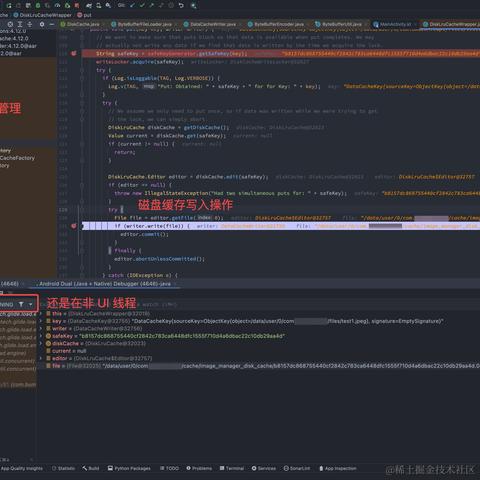This screenshot has height=480, width=480.
Task: Click the Expand All icon in Project panel
Action: [20, 24]
